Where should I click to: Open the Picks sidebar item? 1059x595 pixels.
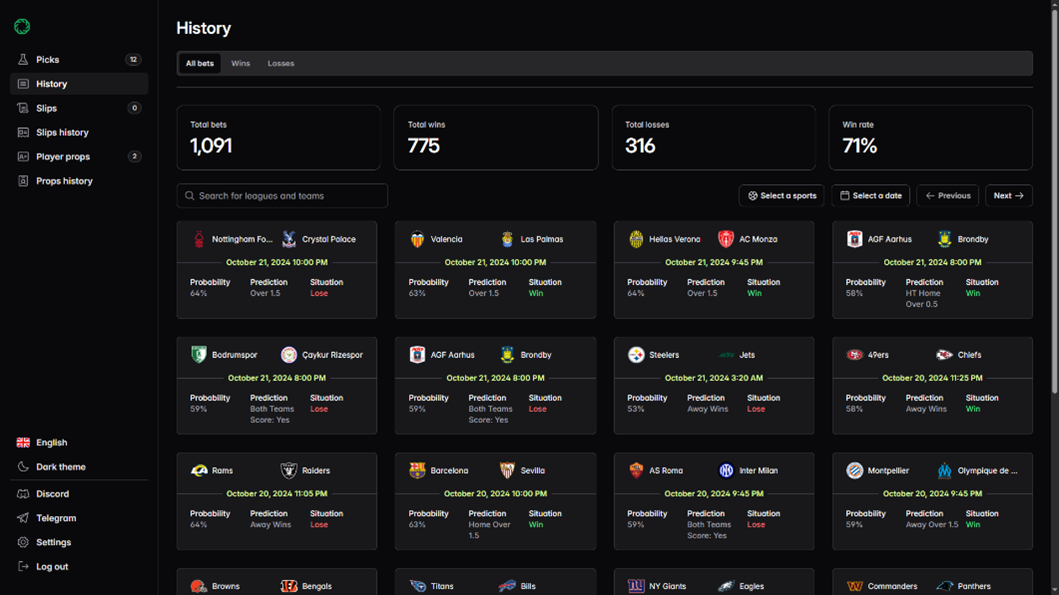coord(79,59)
